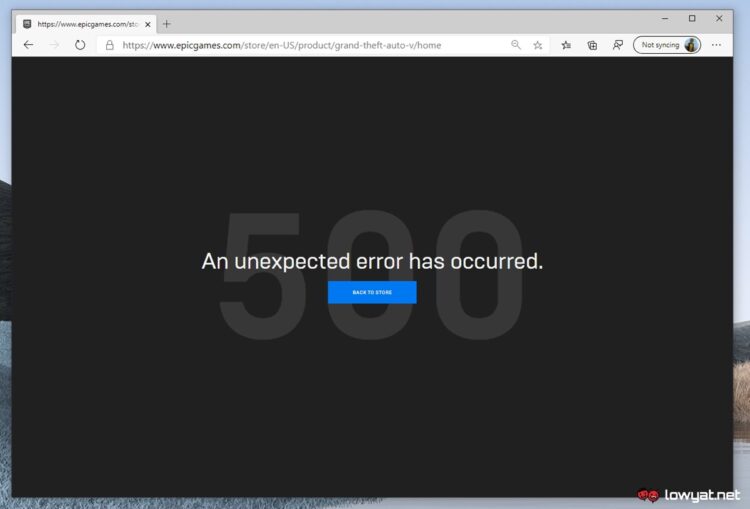Minimize the browser window
The height and width of the screenshot is (509, 750).
tap(665, 18)
